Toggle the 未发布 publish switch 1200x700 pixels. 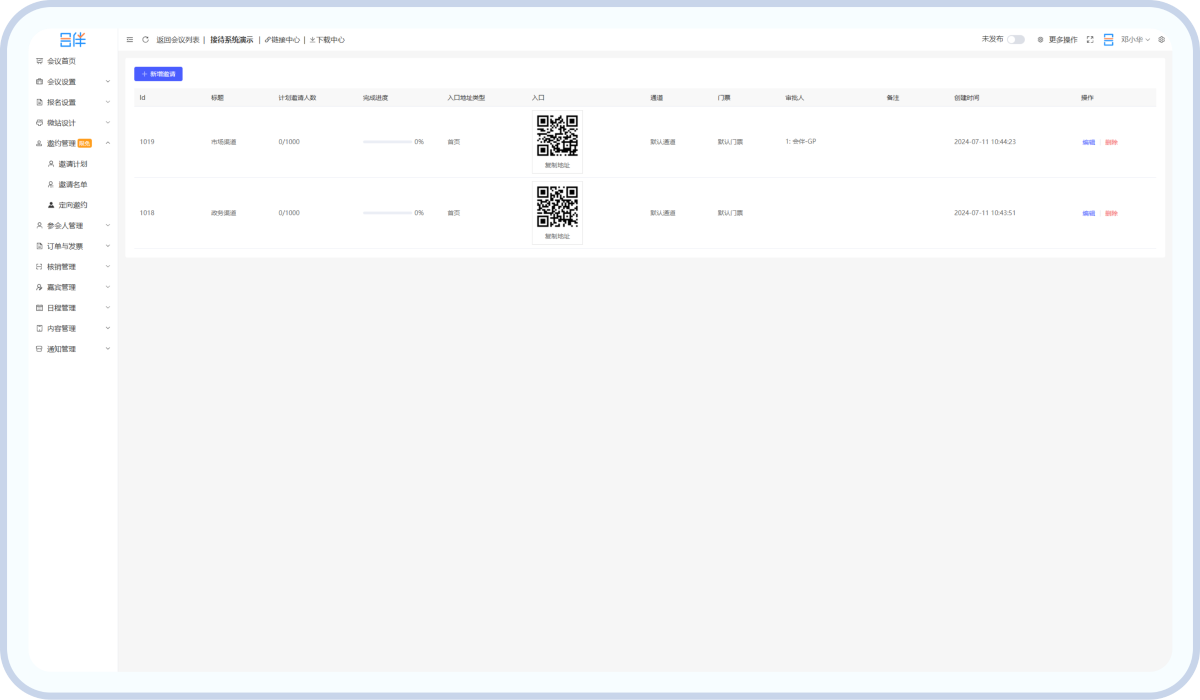pos(1016,40)
